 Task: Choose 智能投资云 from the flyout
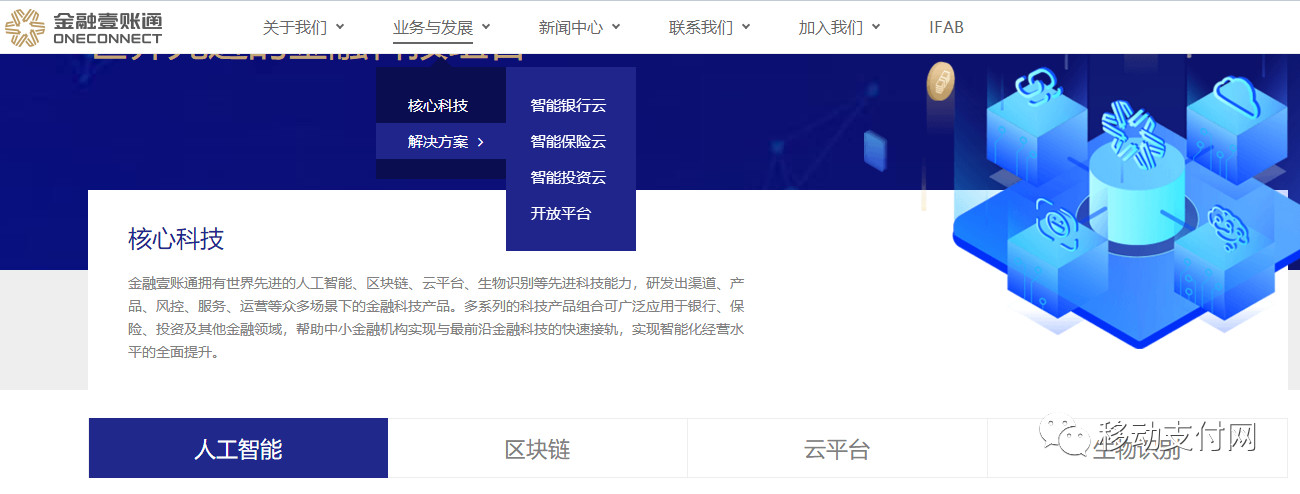[568, 177]
